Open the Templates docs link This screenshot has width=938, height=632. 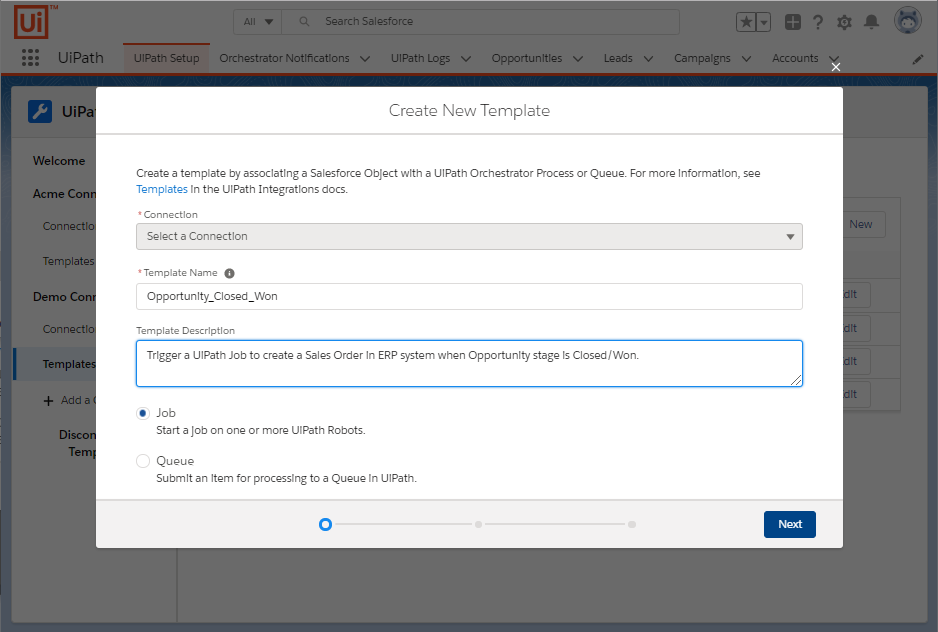coord(162,189)
